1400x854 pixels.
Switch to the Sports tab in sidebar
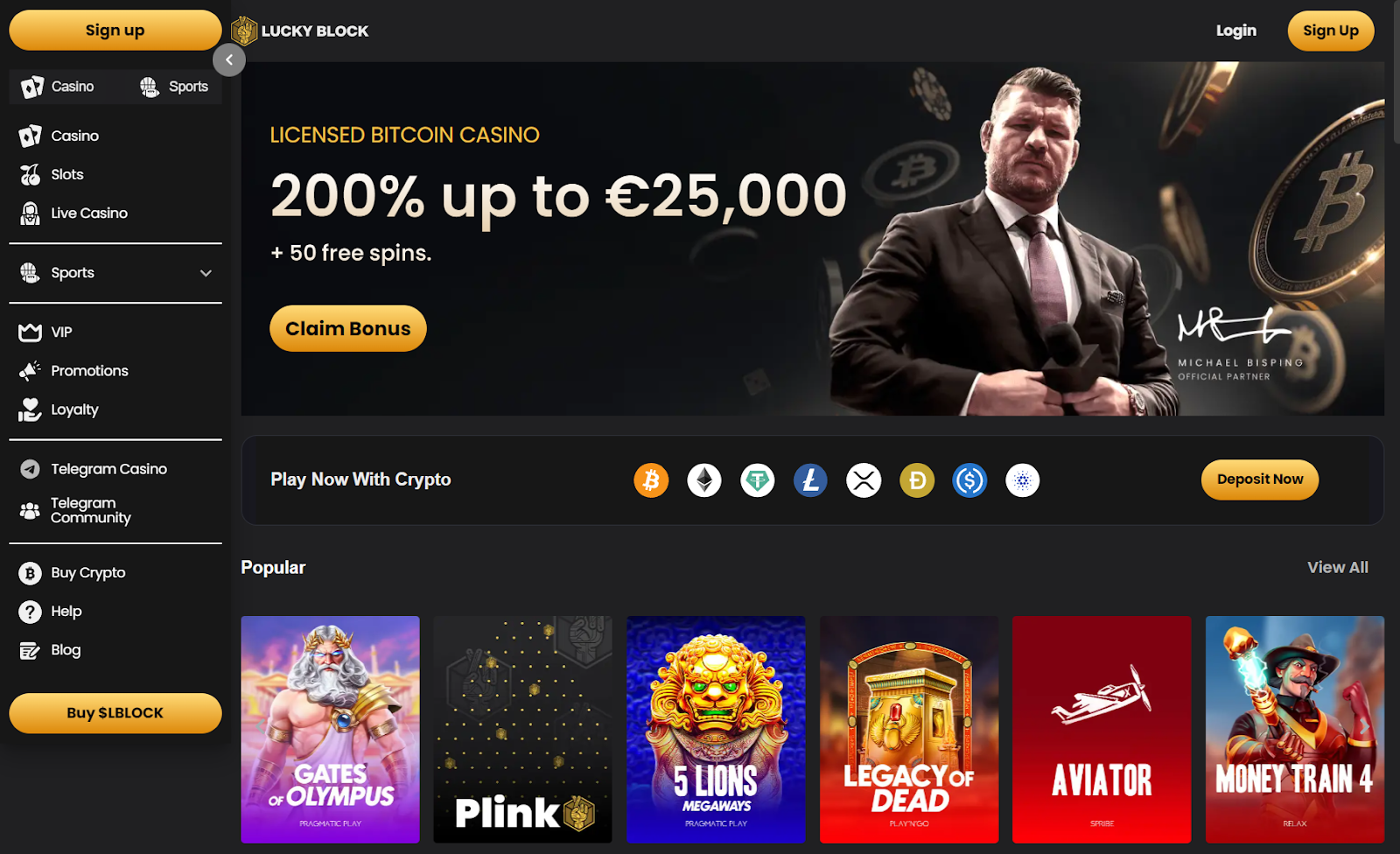click(174, 87)
